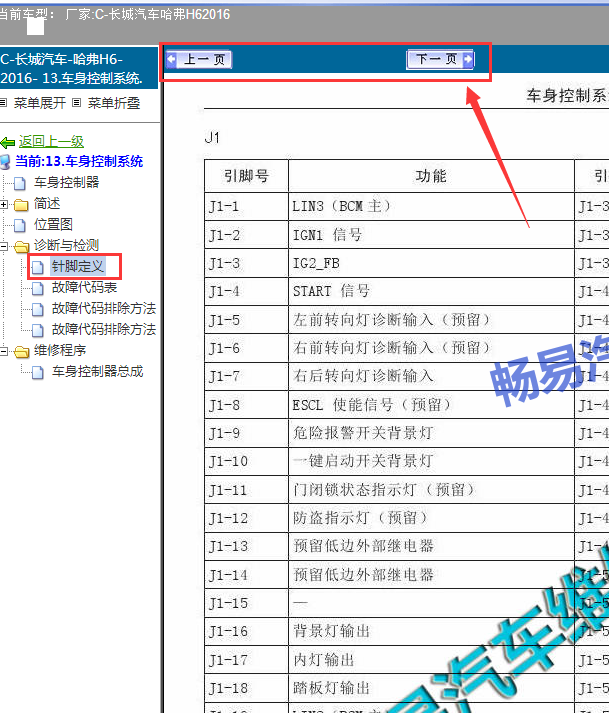Click cell START 信号
This screenshot has width=609, height=713.
pos(431,291)
